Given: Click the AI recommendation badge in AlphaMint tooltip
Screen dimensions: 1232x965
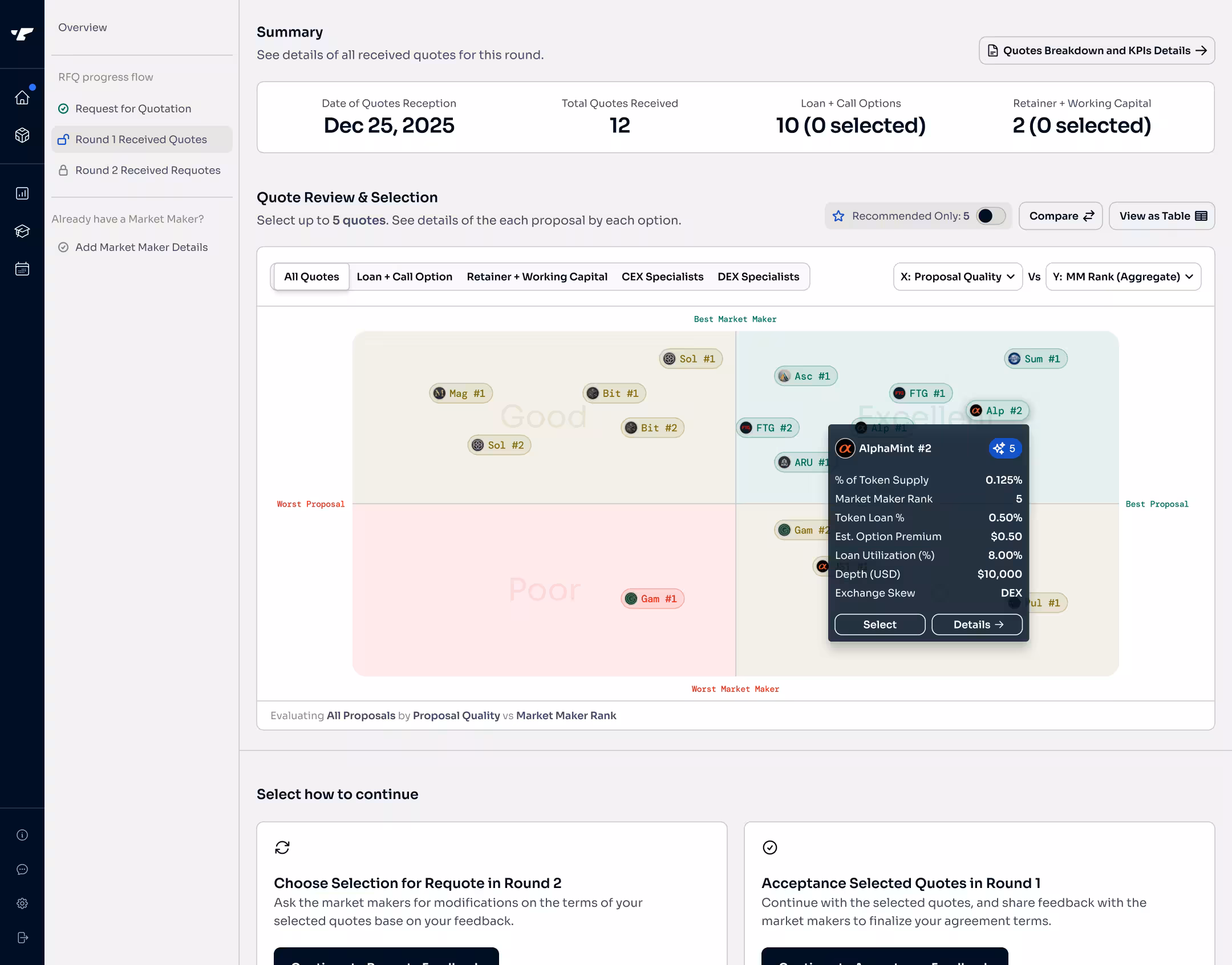Looking at the screenshot, I should pyautogui.click(x=1005, y=448).
